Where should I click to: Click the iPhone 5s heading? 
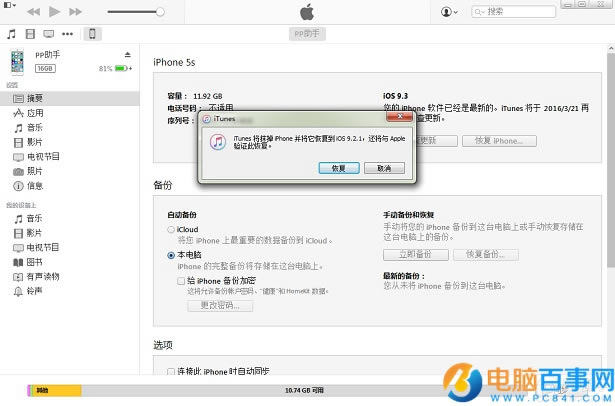[174, 62]
